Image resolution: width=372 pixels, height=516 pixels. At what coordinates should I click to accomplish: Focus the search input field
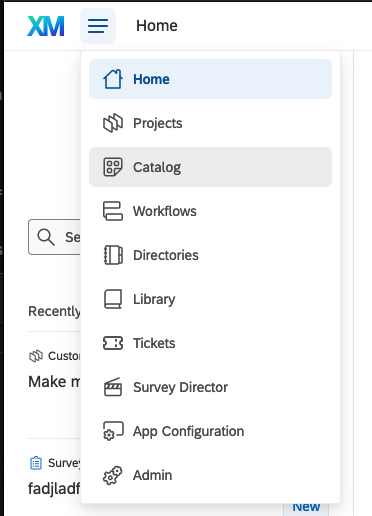55,237
